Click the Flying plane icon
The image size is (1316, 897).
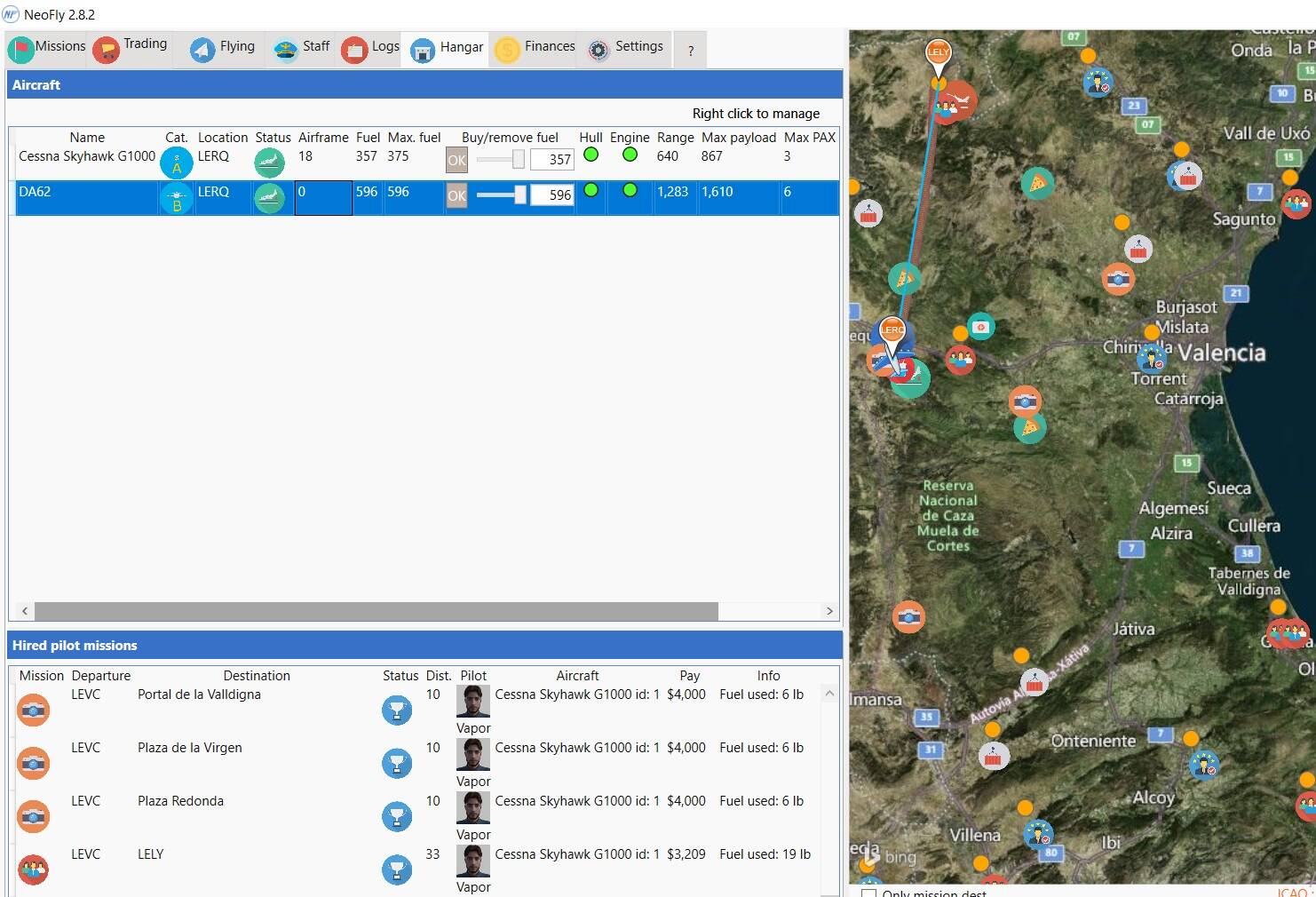[x=202, y=50]
